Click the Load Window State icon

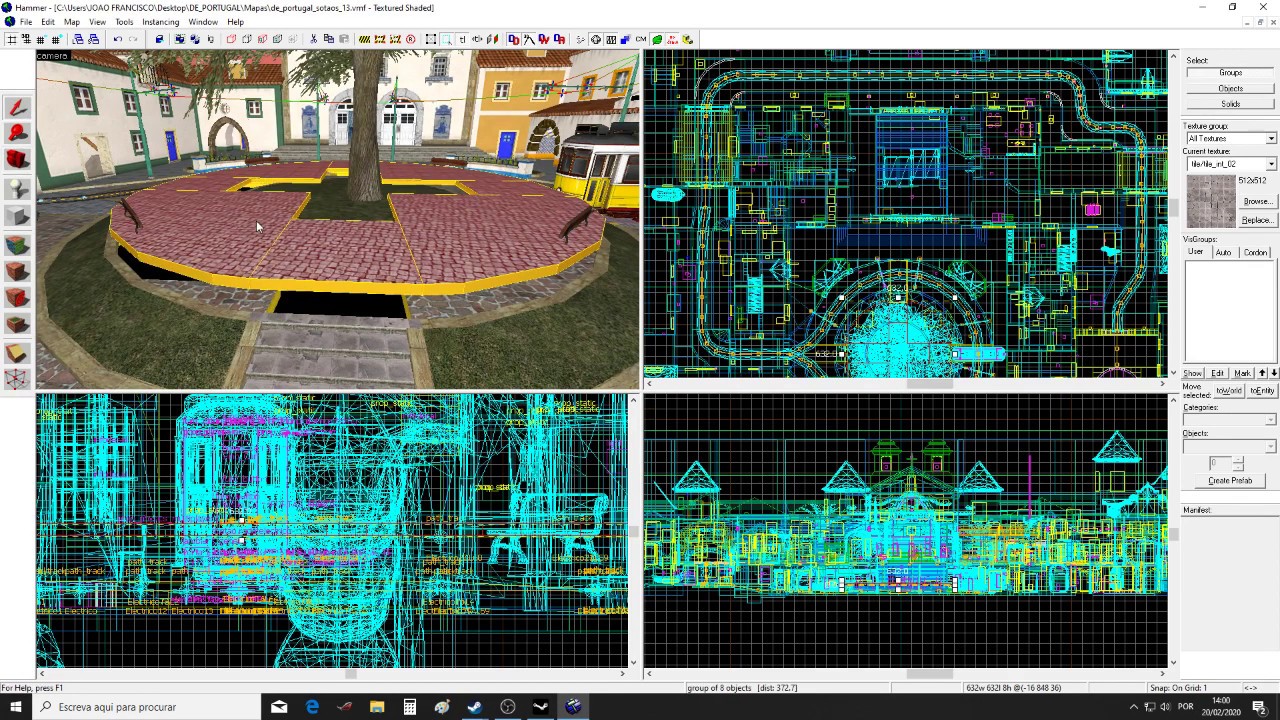[x=78, y=40]
